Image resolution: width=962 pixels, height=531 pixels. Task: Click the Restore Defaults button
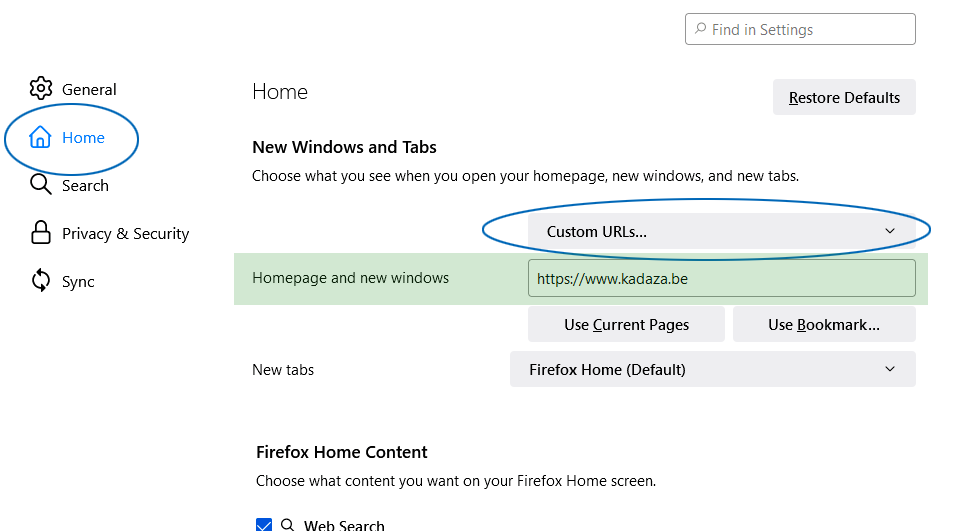[844, 97]
